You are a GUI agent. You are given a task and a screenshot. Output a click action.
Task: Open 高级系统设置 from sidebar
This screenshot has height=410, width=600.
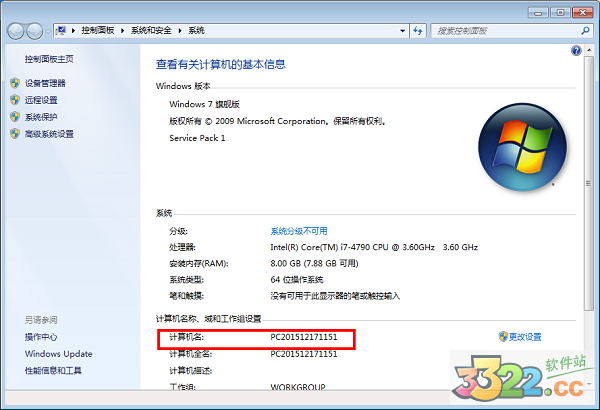[x=49, y=134]
